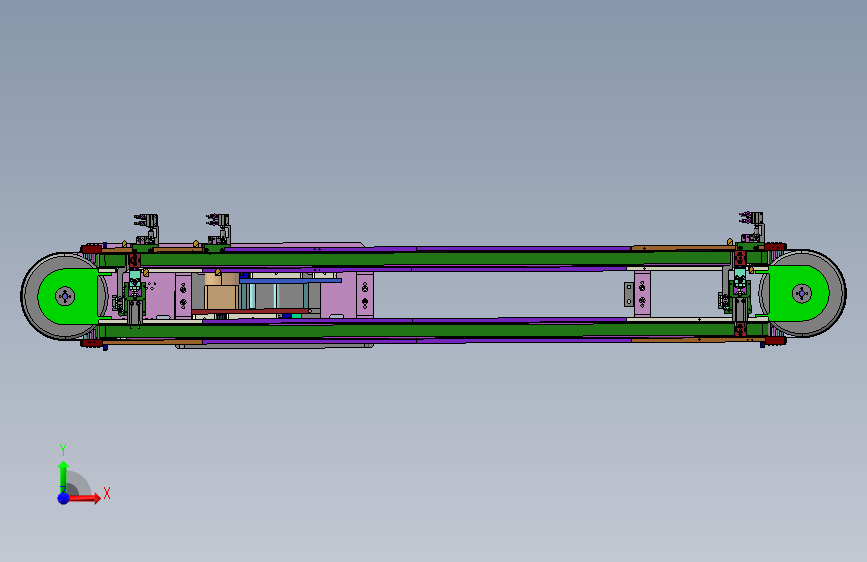Image resolution: width=867 pixels, height=562 pixels.
Task: Click the X axis arrow of the triad
Action: [84, 498]
